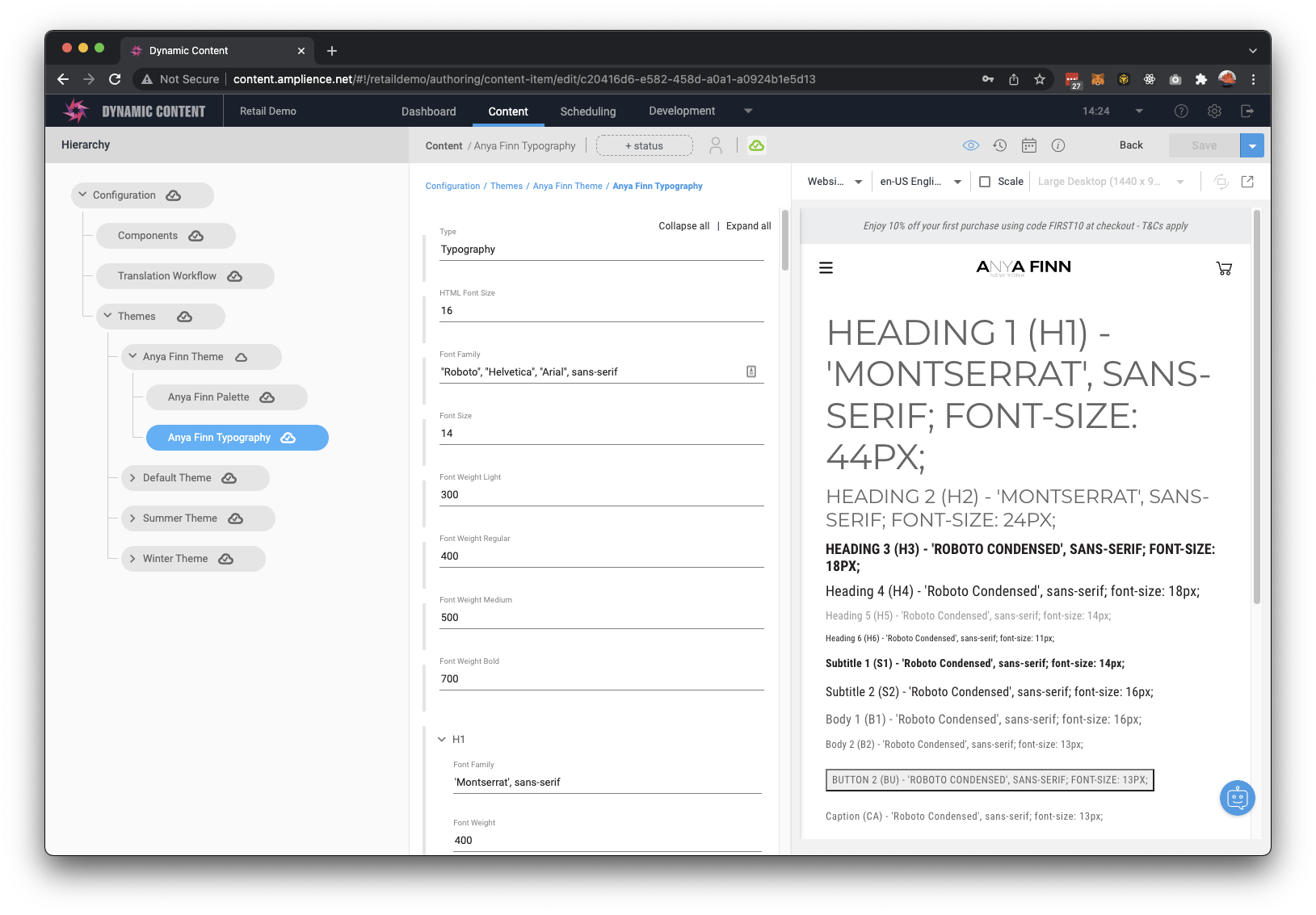Select the Dynamic Content browser tab
Screen dimensions: 1316x915
pyautogui.click(x=218, y=50)
